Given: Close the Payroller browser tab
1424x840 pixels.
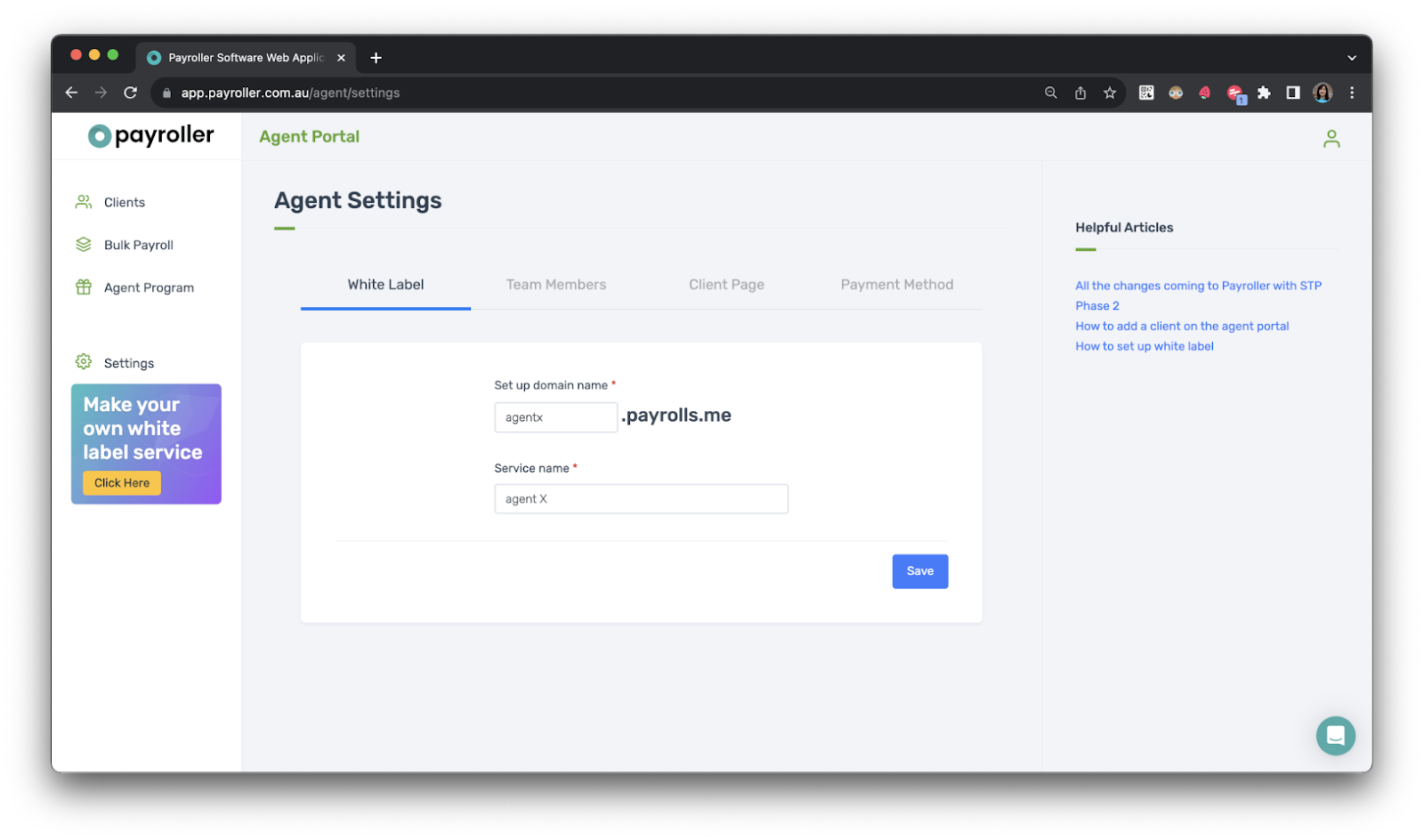Looking at the screenshot, I should pos(341,58).
